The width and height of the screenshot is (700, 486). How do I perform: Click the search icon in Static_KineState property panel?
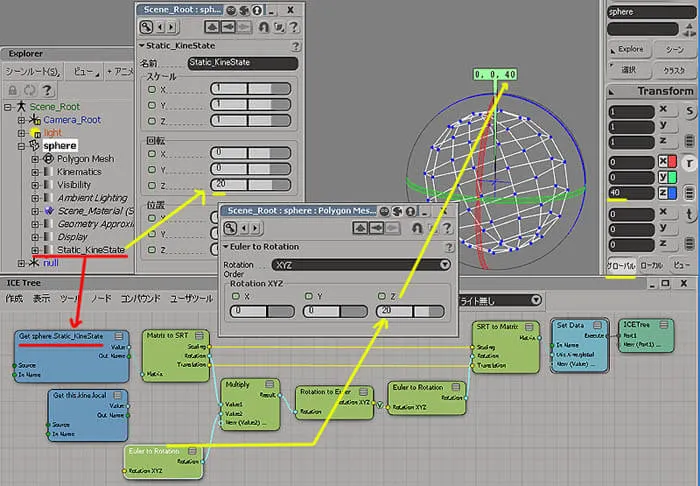click(146, 27)
